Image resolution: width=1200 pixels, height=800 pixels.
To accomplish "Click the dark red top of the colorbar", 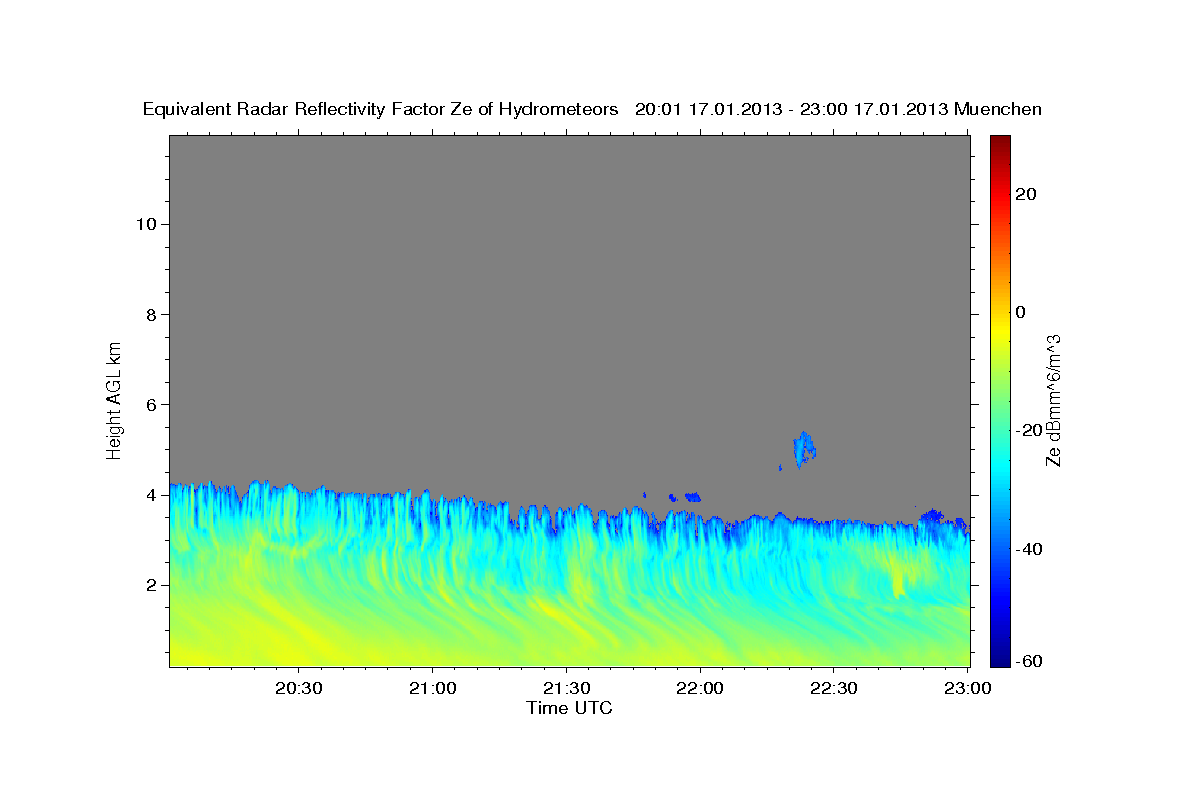I will [1000, 145].
